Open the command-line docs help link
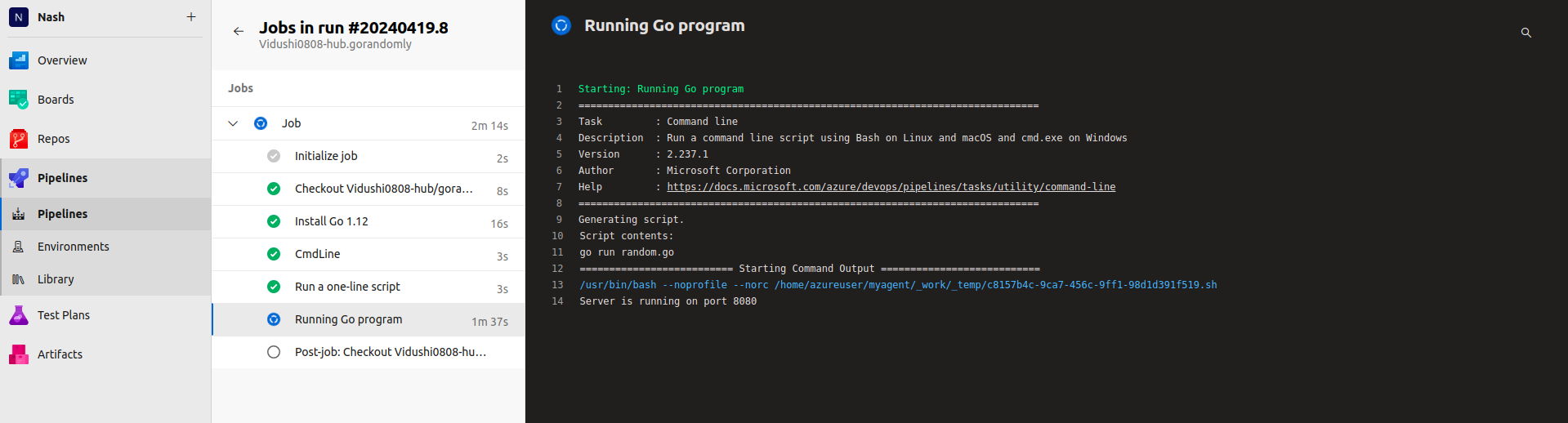1568x423 pixels. click(891, 187)
